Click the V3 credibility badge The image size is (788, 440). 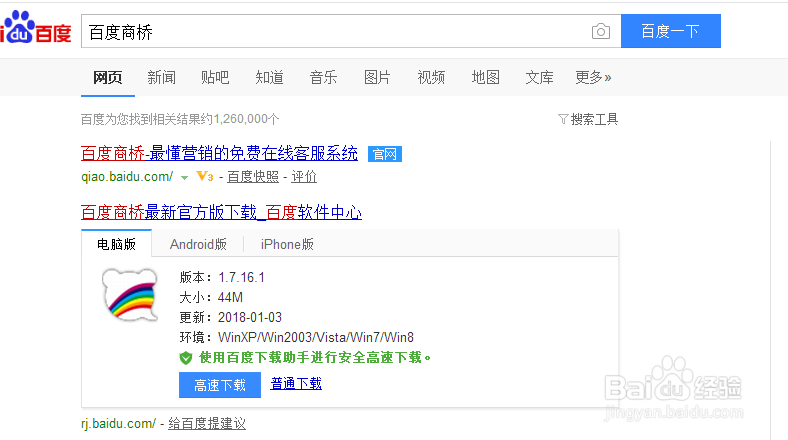click(x=205, y=176)
